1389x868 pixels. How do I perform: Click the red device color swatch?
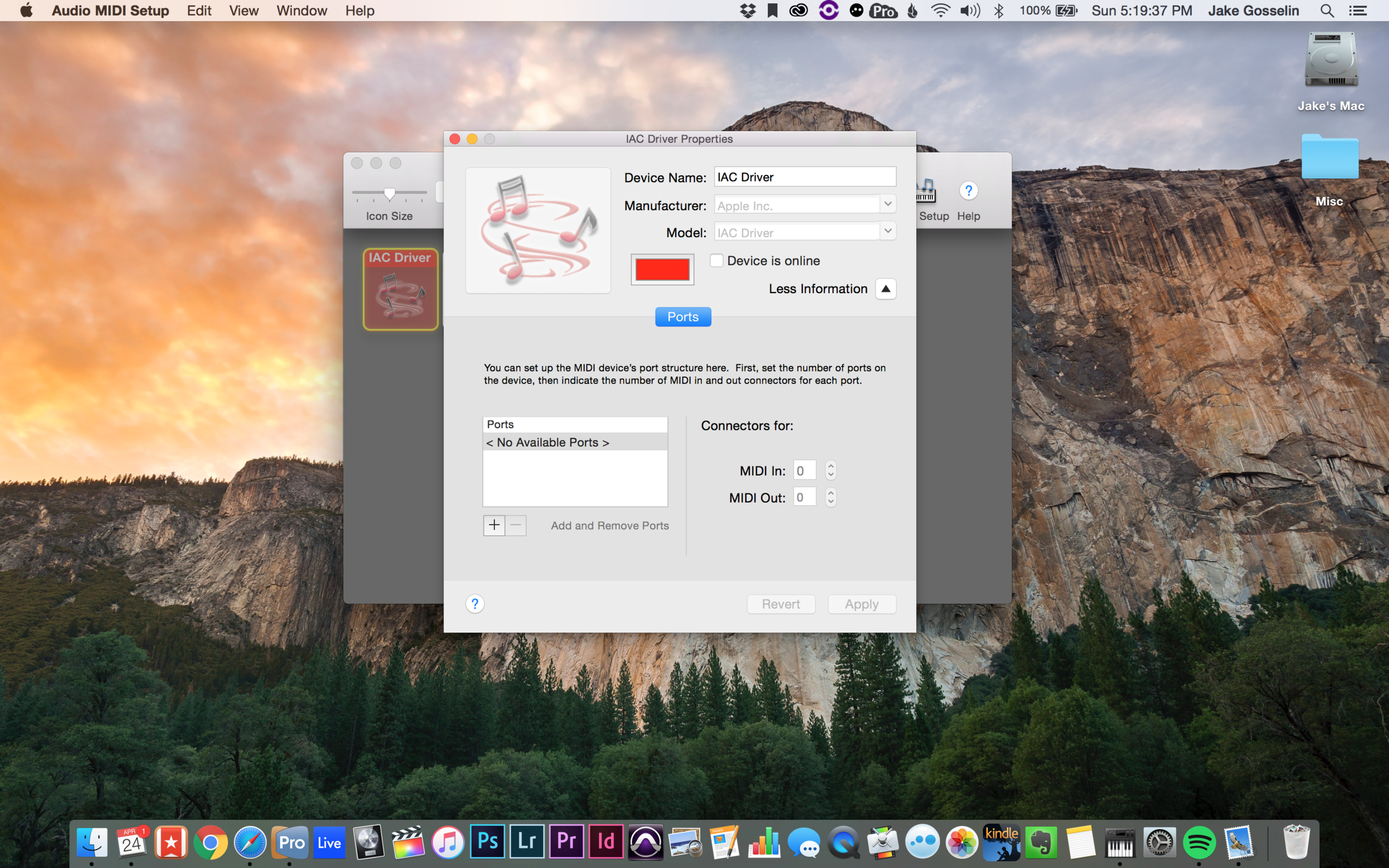point(663,269)
